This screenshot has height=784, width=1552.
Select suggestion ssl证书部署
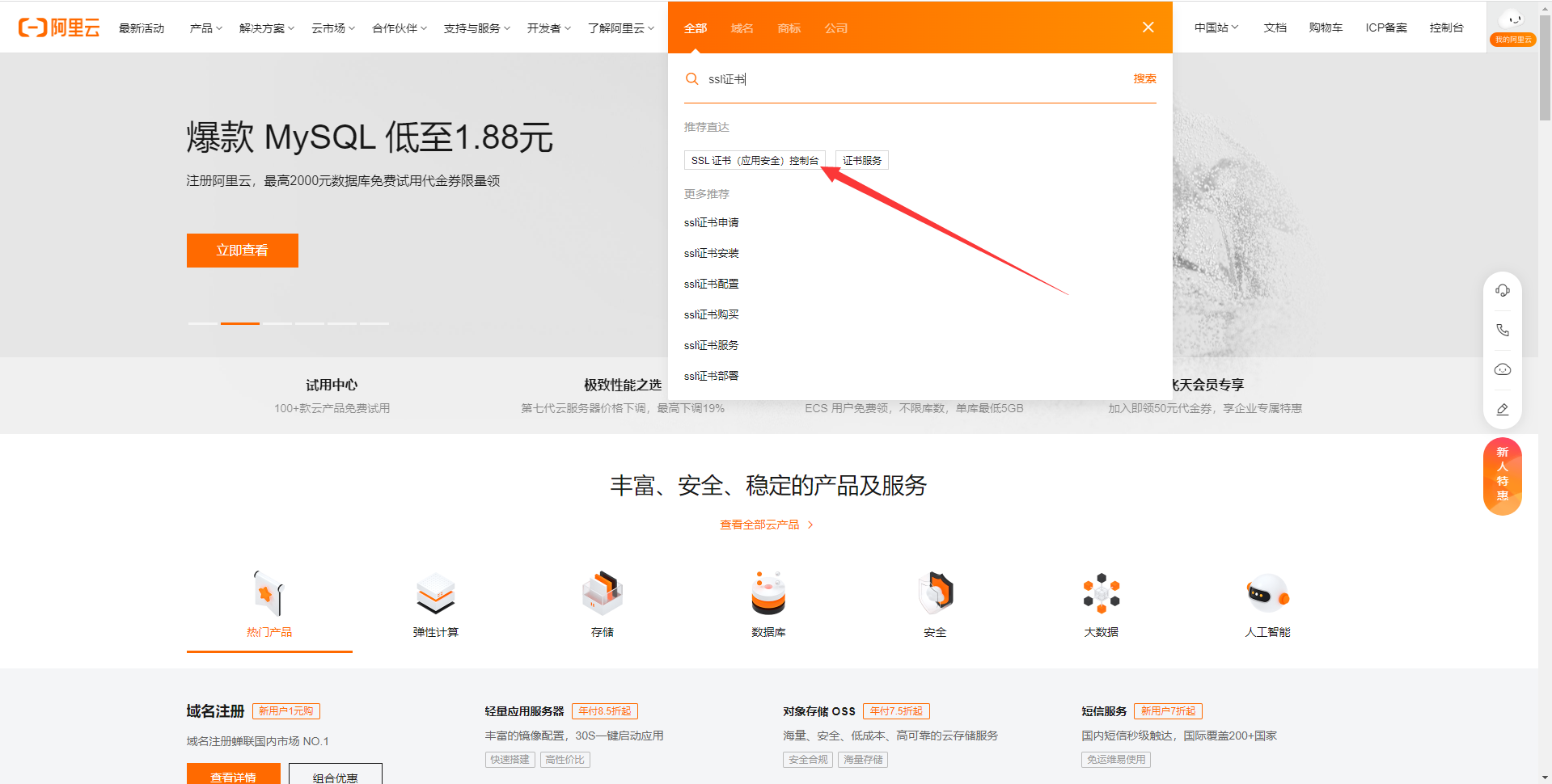[x=711, y=376]
